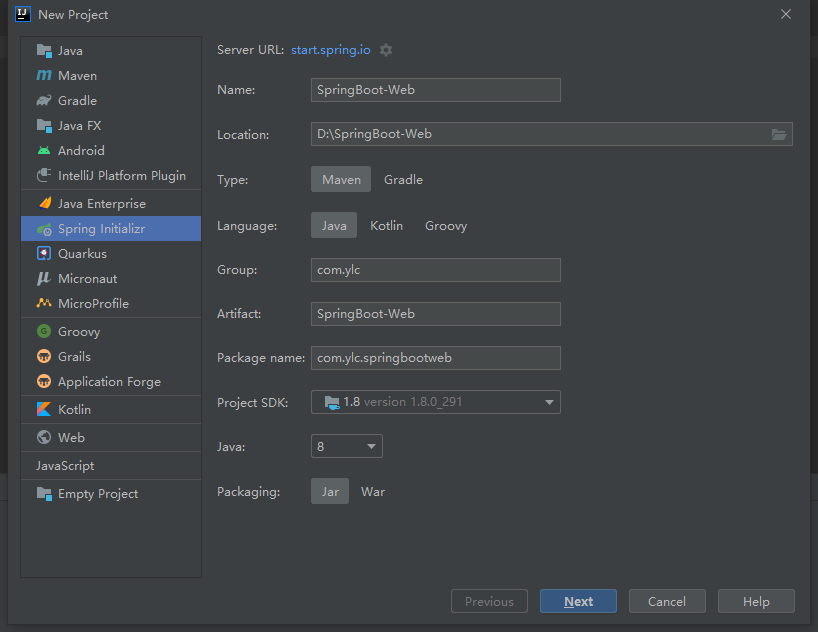Click the Java Enterprise flame icon
Screen dimensions: 818x632
[45, 203]
